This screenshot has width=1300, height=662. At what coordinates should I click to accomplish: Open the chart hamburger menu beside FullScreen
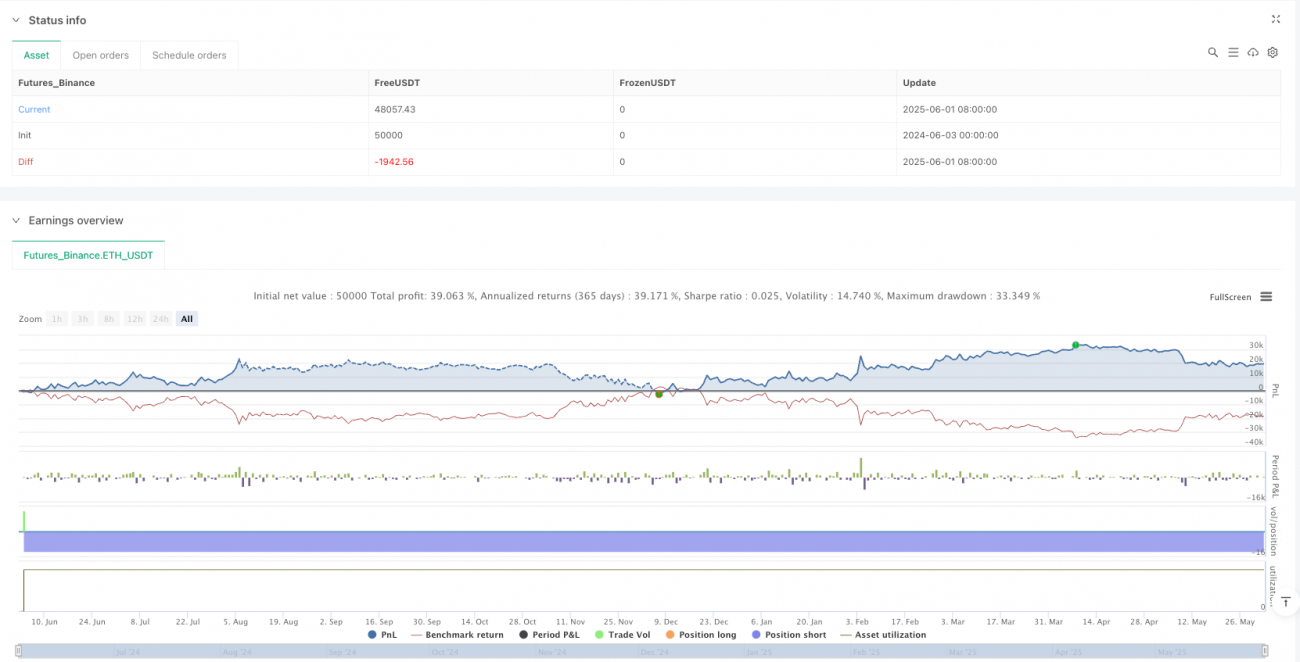pyautogui.click(x=1266, y=297)
